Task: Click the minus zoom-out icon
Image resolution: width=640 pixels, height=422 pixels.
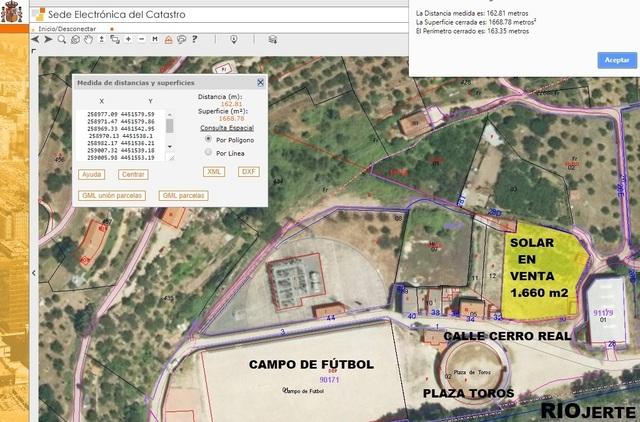Action: tap(141, 39)
